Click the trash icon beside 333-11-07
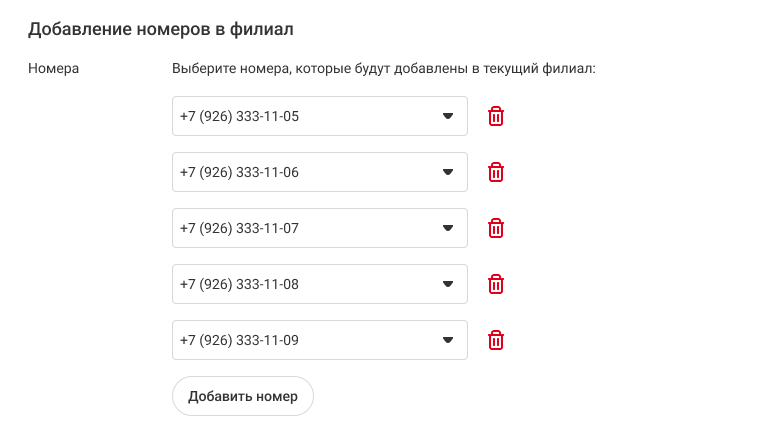The image size is (773, 426). click(x=495, y=228)
